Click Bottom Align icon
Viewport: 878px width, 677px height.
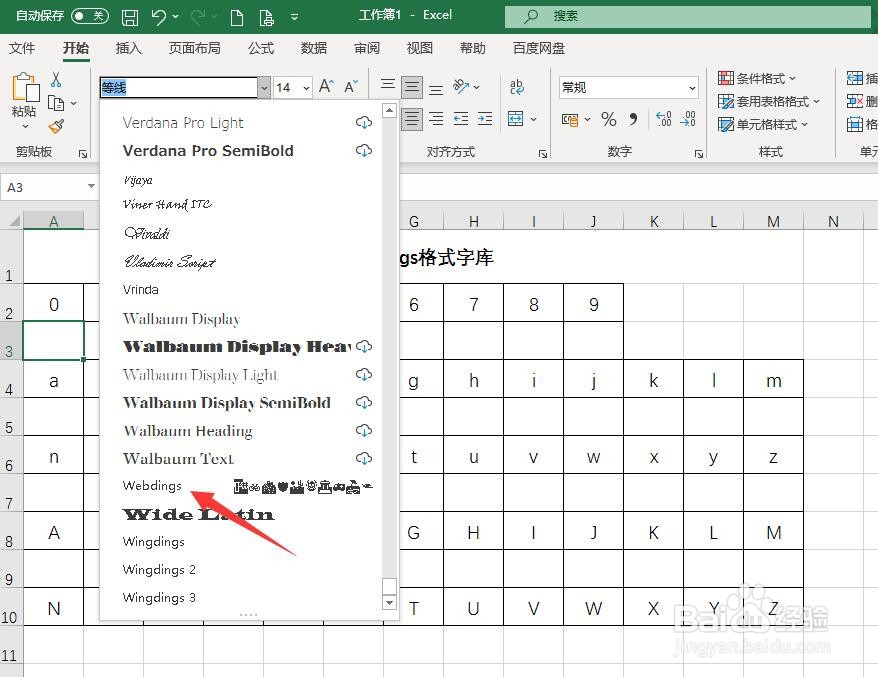tap(436, 88)
